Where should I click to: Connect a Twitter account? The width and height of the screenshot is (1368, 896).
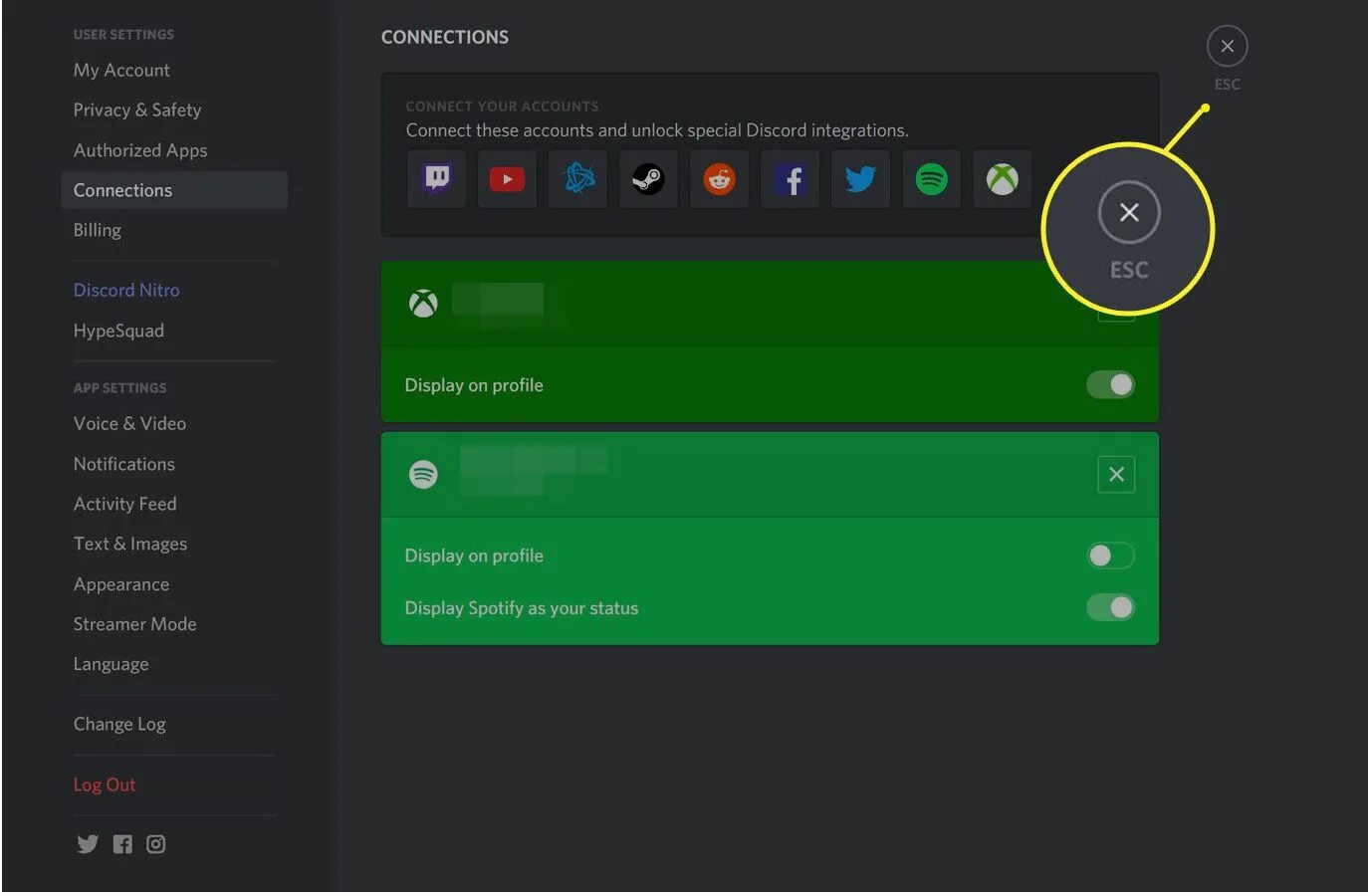(860, 179)
